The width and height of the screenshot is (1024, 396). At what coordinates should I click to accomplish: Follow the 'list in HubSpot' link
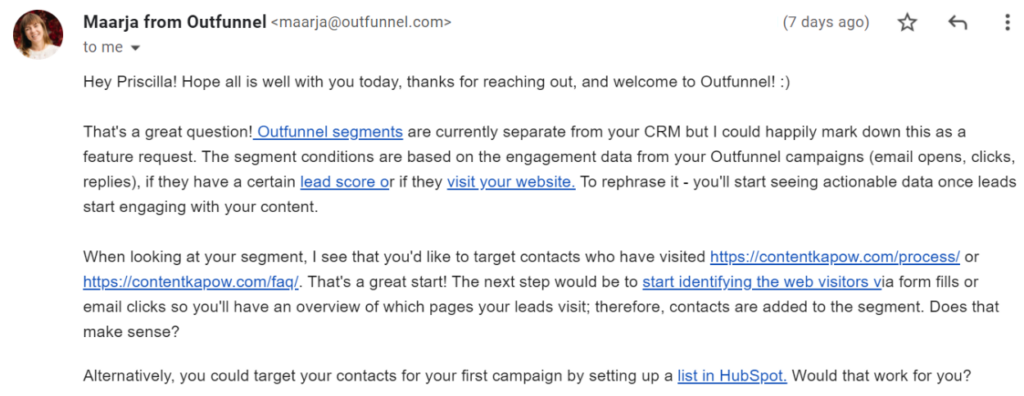pos(732,376)
